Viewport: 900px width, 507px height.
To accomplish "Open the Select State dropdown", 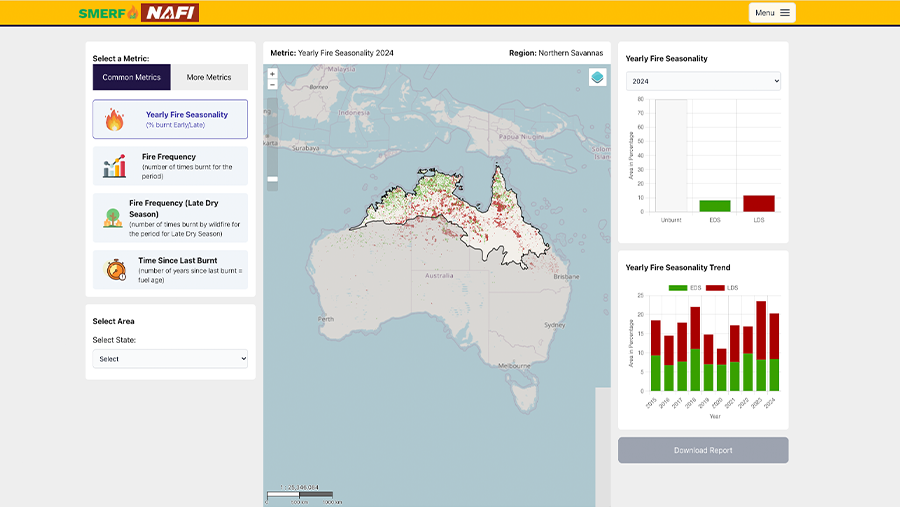I will [x=170, y=359].
